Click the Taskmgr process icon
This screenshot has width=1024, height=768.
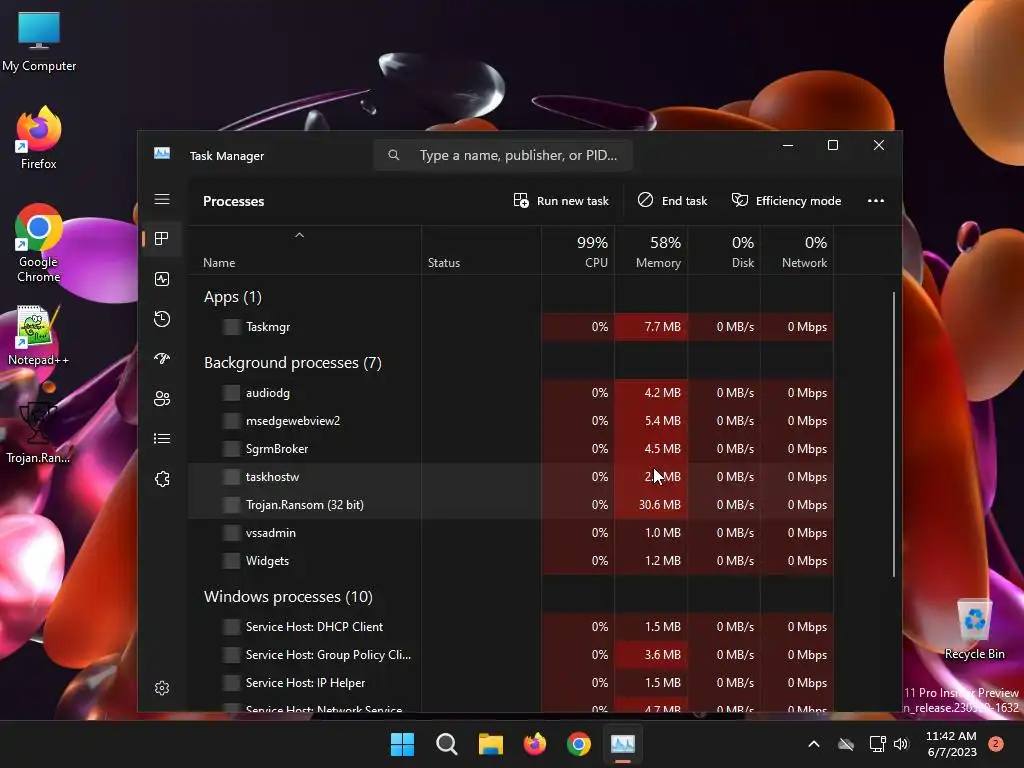231,327
